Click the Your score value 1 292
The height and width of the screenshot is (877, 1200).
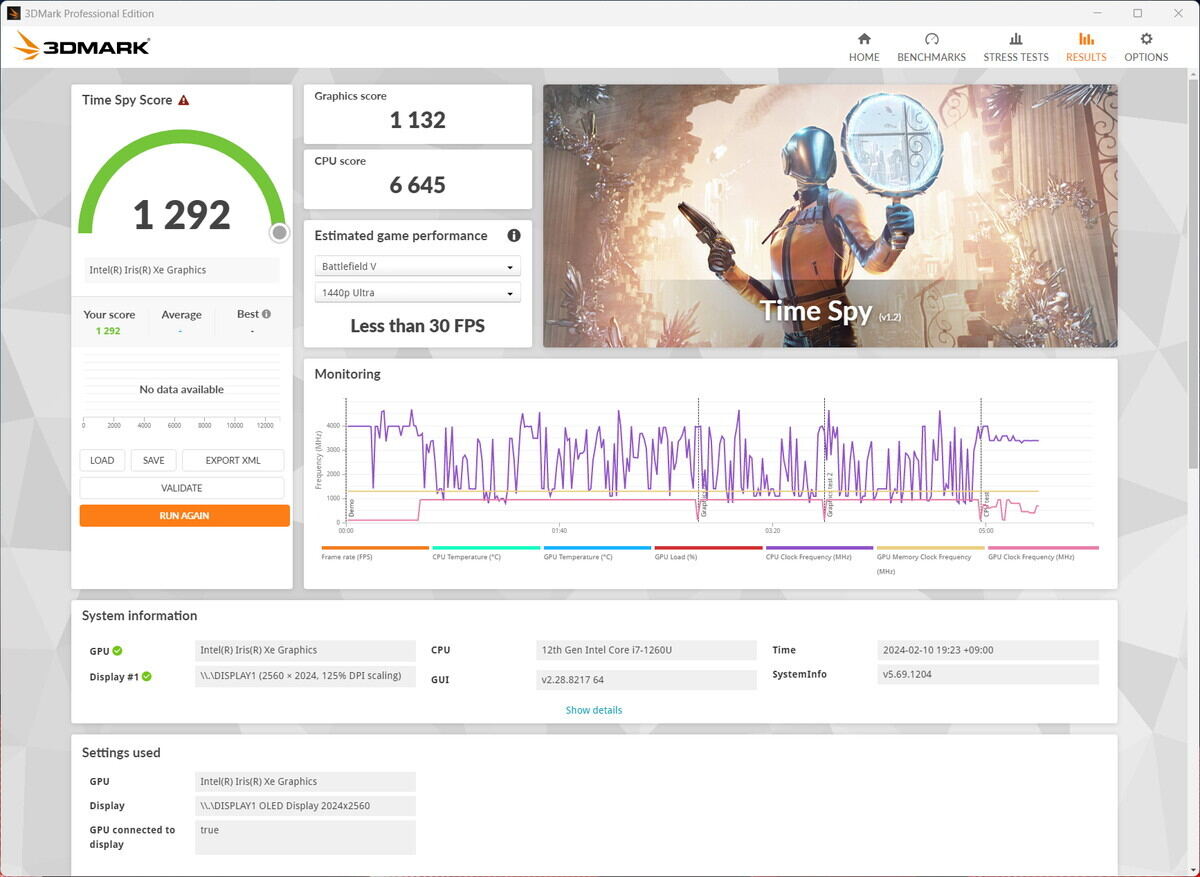108,331
